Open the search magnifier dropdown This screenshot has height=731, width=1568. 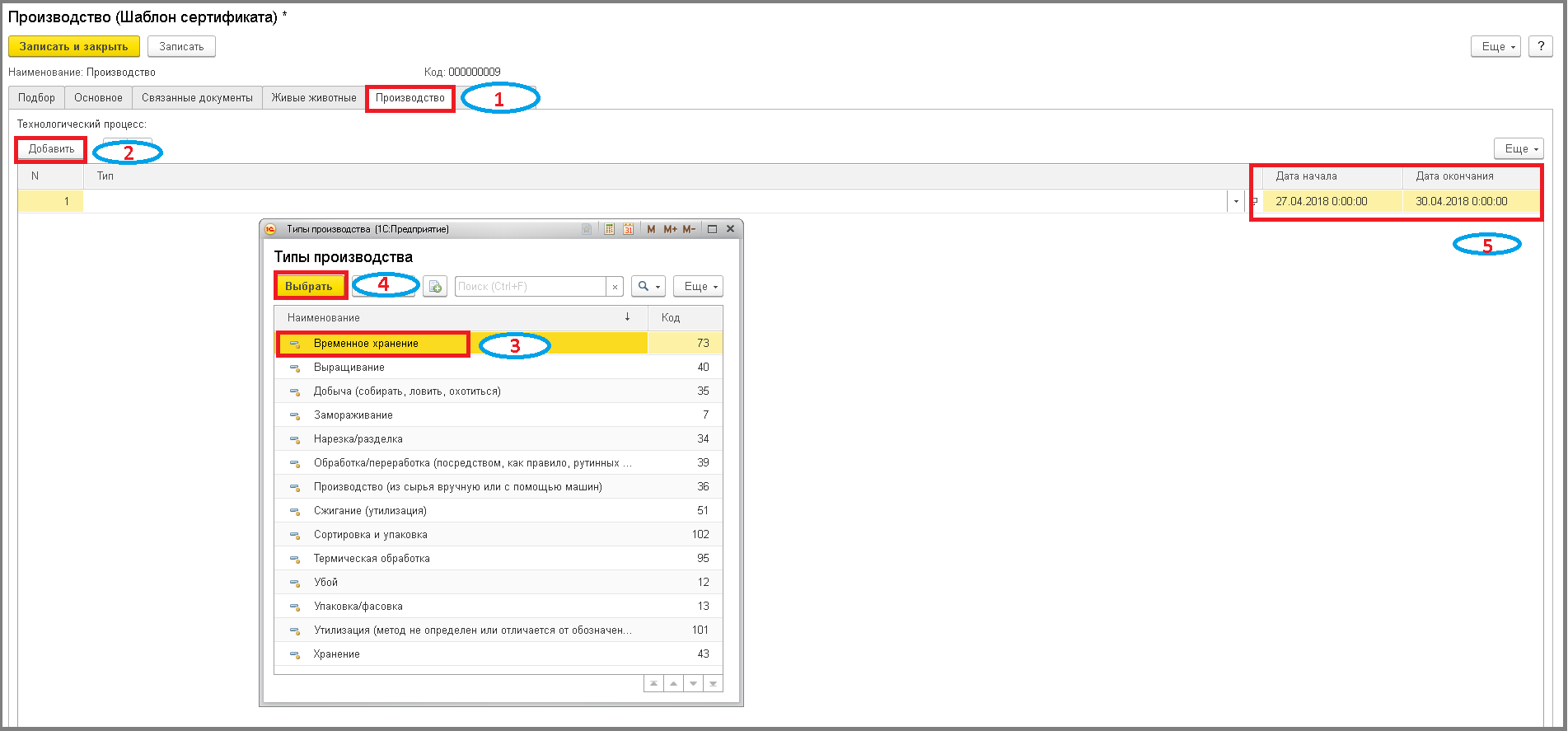coord(648,286)
